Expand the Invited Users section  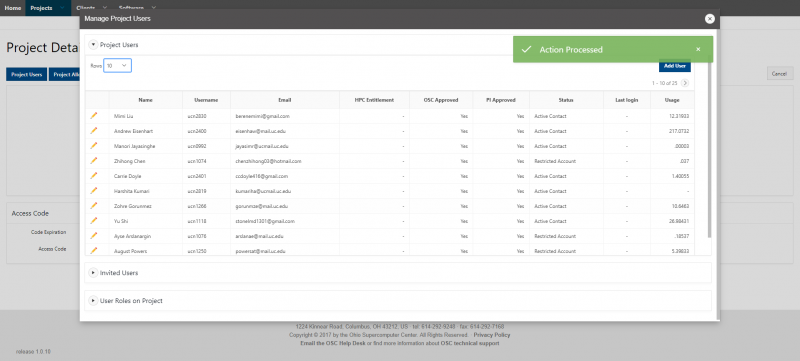click(93, 273)
